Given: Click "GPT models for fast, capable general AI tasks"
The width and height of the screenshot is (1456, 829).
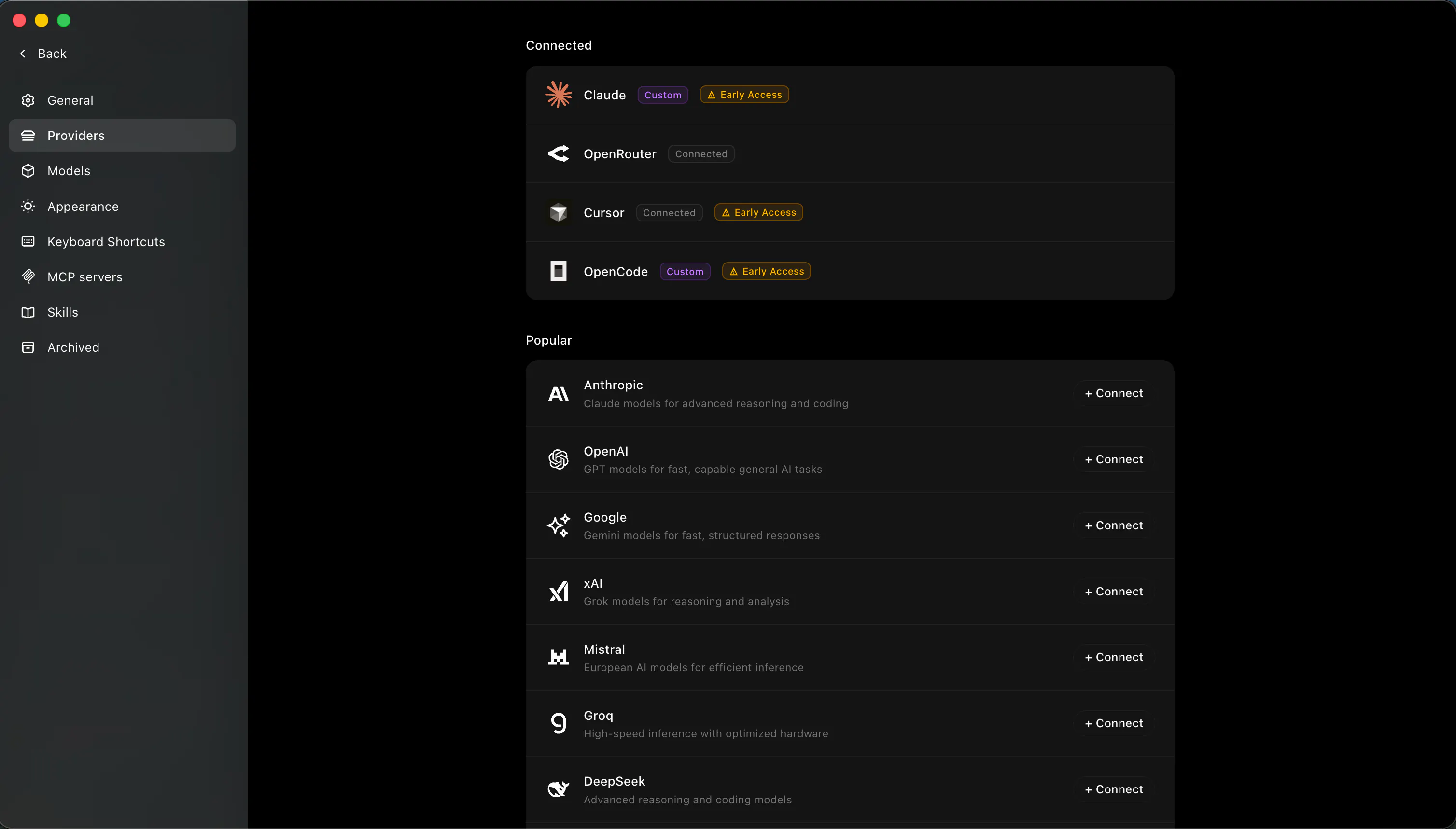Looking at the screenshot, I should [702, 469].
